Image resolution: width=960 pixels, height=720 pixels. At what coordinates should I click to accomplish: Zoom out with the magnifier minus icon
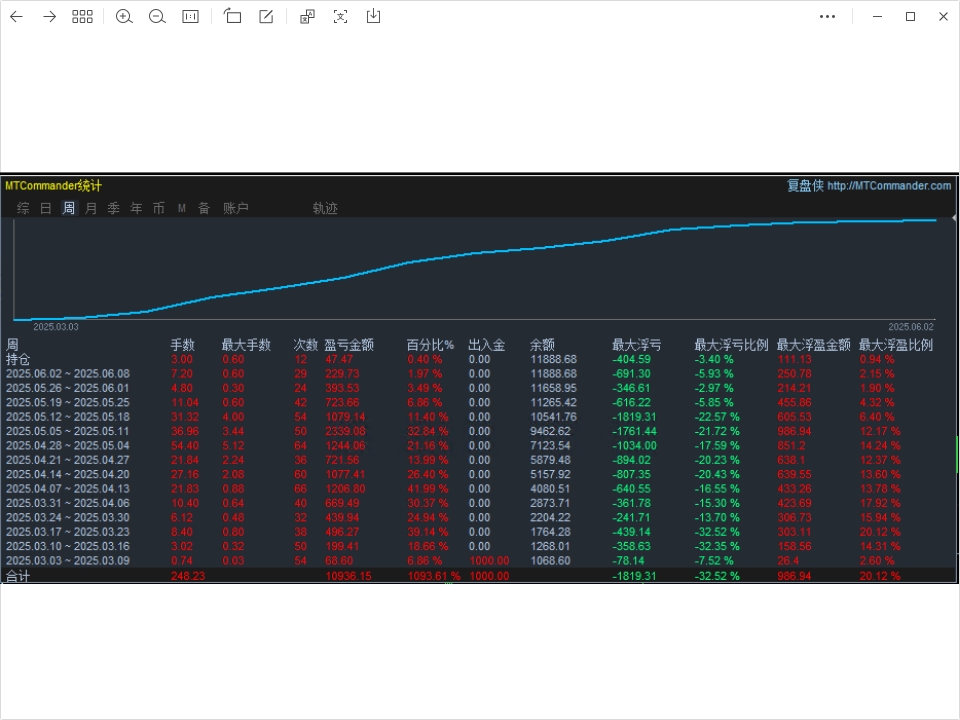pos(157,17)
